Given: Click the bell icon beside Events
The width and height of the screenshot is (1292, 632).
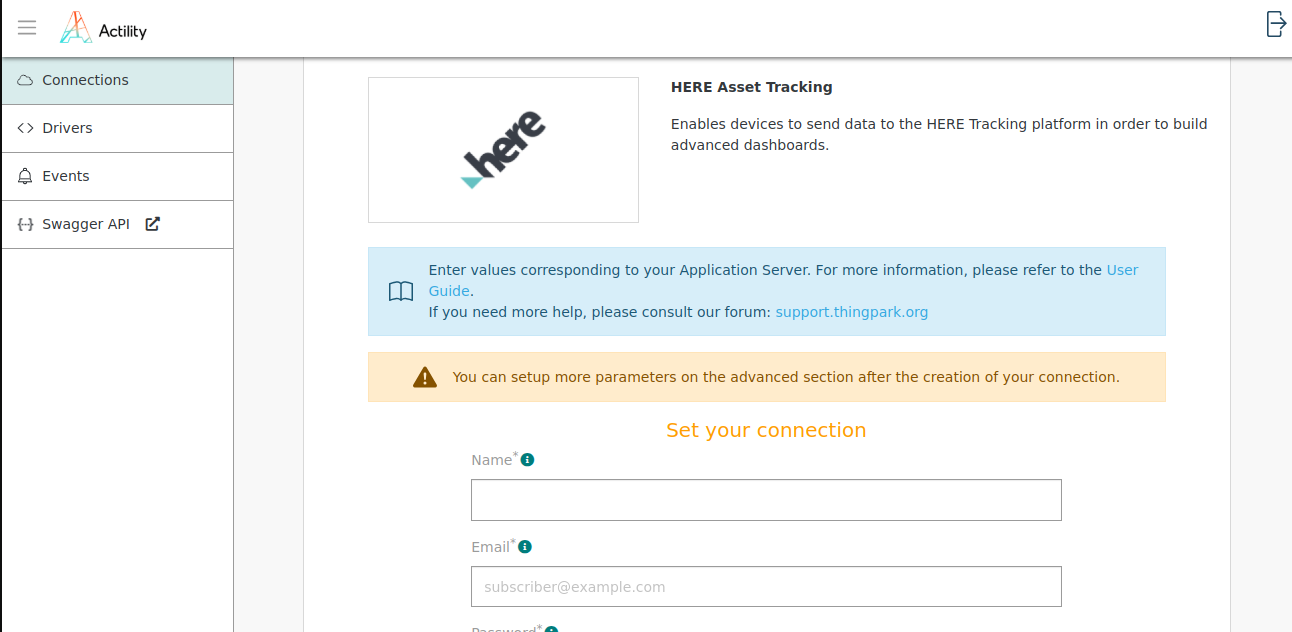Looking at the screenshot, I should (x=26, y=176).
